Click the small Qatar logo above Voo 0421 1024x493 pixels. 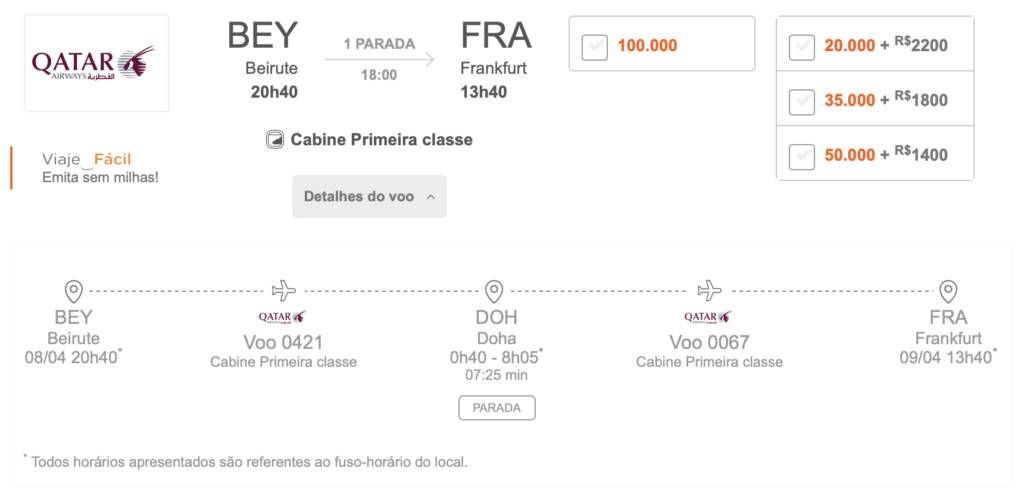tap(282, 317)
